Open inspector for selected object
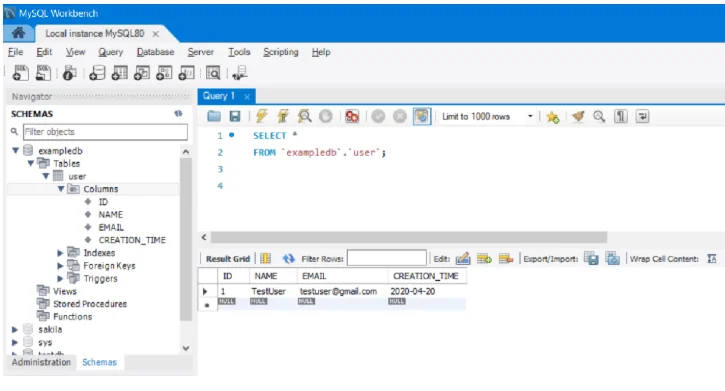 coord(69,73)
